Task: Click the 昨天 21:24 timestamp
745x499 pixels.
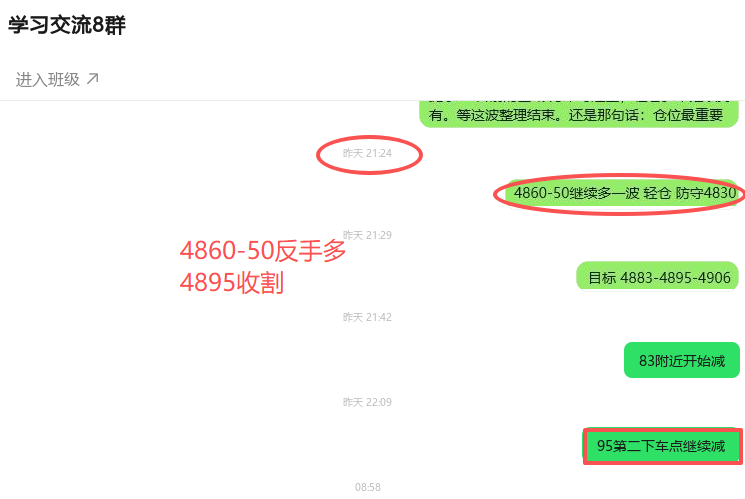Action: (367, 154)
